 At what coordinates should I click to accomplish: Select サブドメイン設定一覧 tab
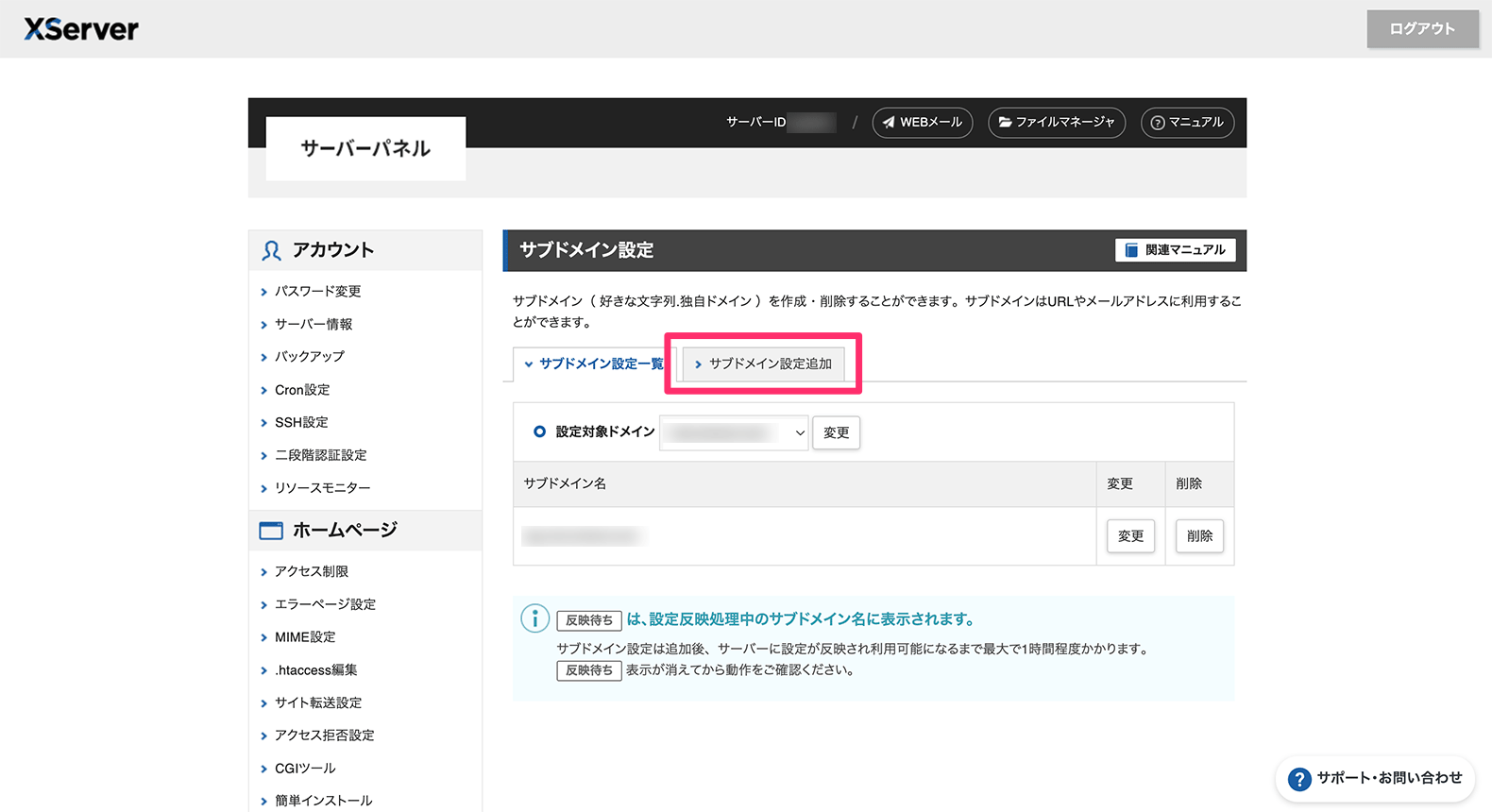595,364
